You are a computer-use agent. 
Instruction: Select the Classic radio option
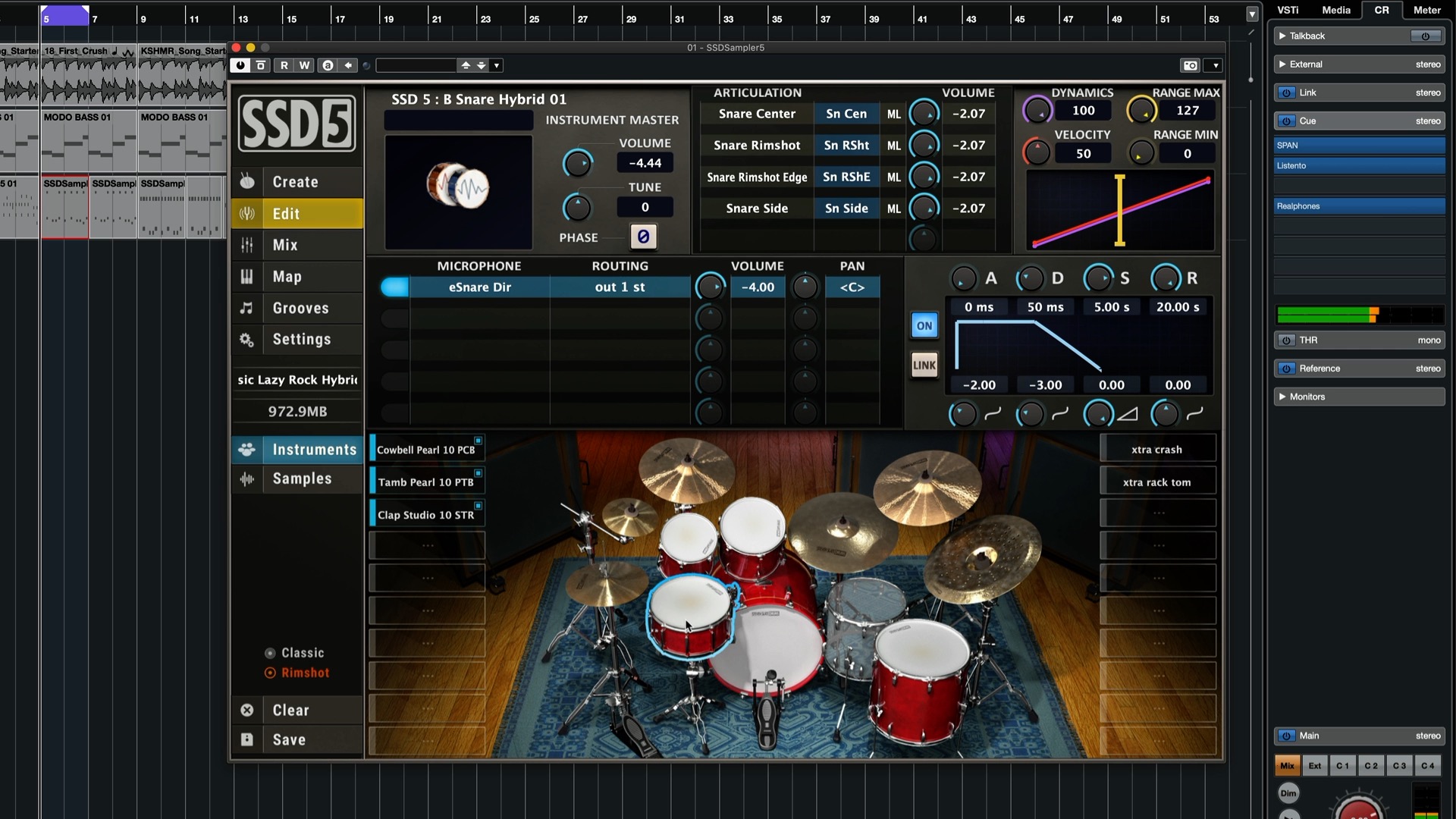(270, 653)
